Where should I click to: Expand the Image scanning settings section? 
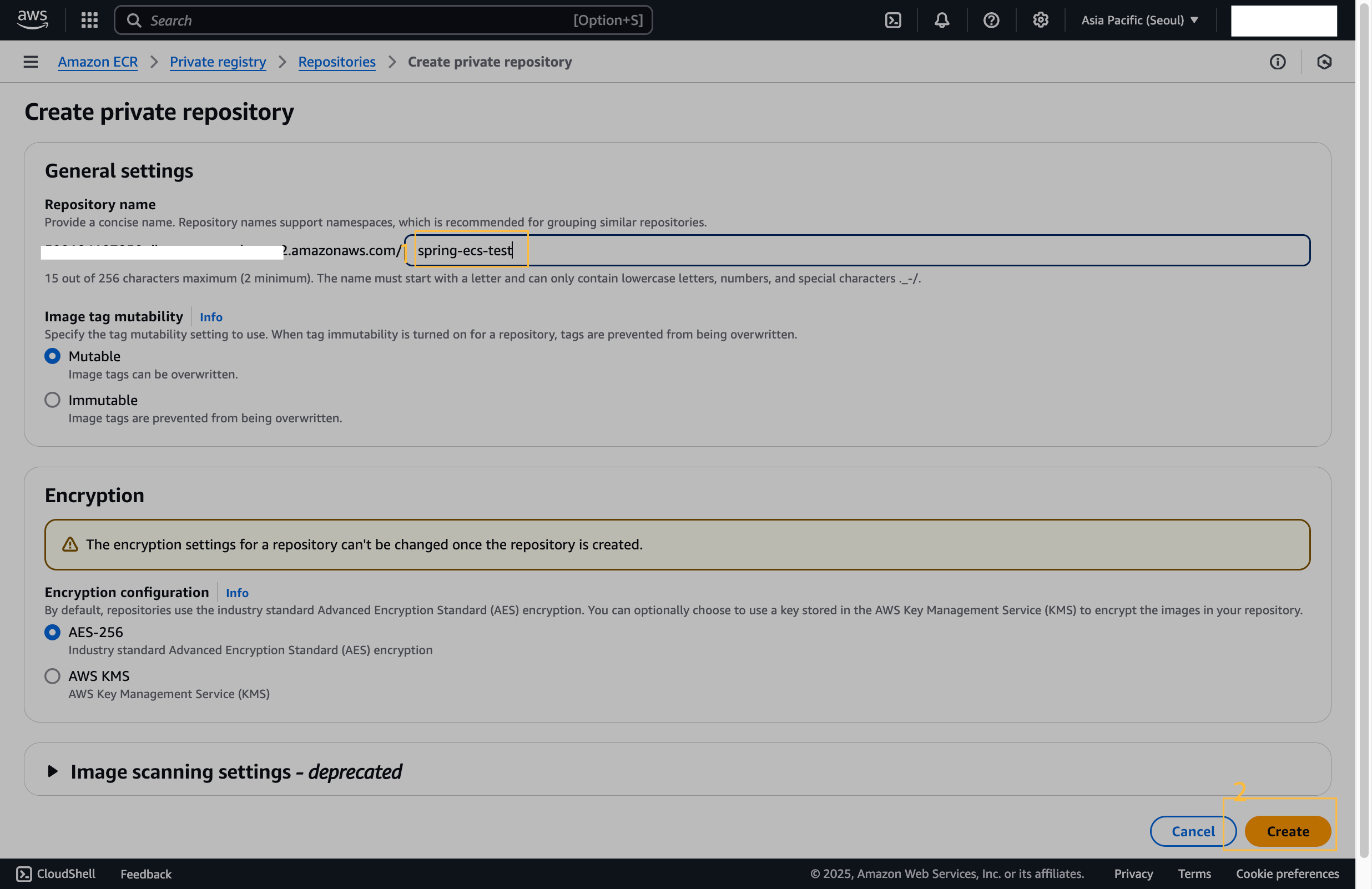coord(52,771)
